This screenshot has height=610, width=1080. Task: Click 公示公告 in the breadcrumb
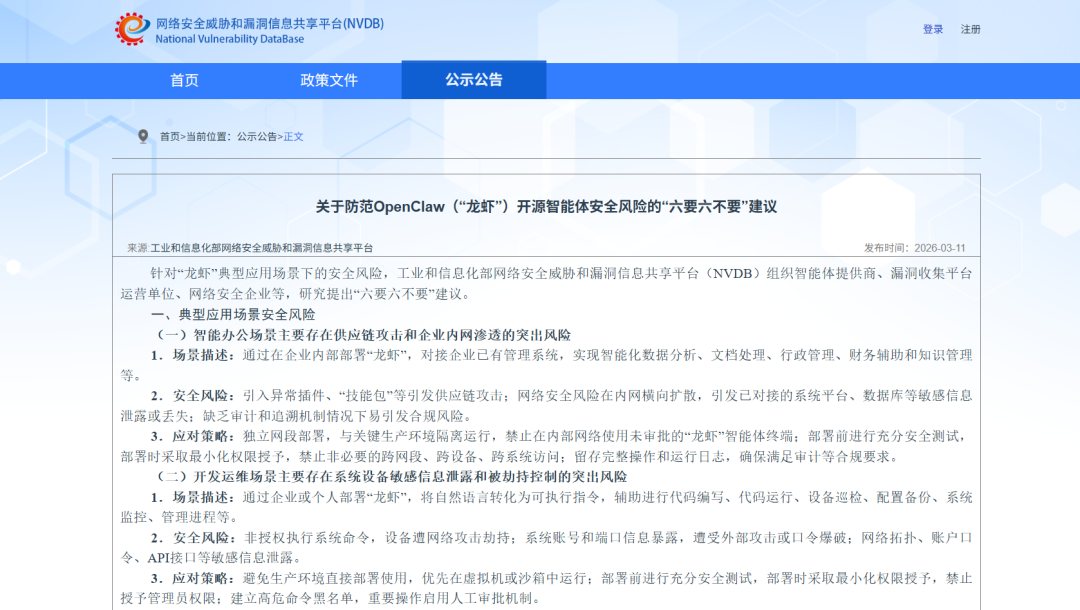point(257,137)
